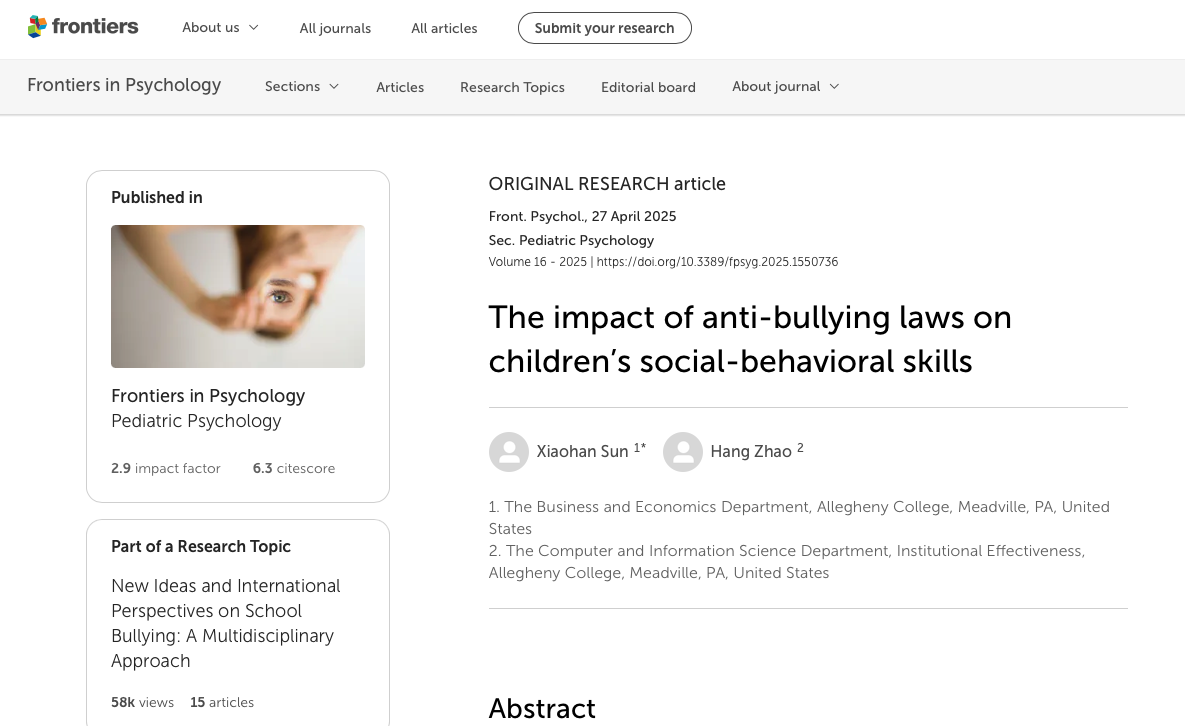Image resolution: width=1185 pixels, height=726 pixels.
Task: Open the New Ideas and International Perspectives research topic
Action: click(x=225, y=623)
